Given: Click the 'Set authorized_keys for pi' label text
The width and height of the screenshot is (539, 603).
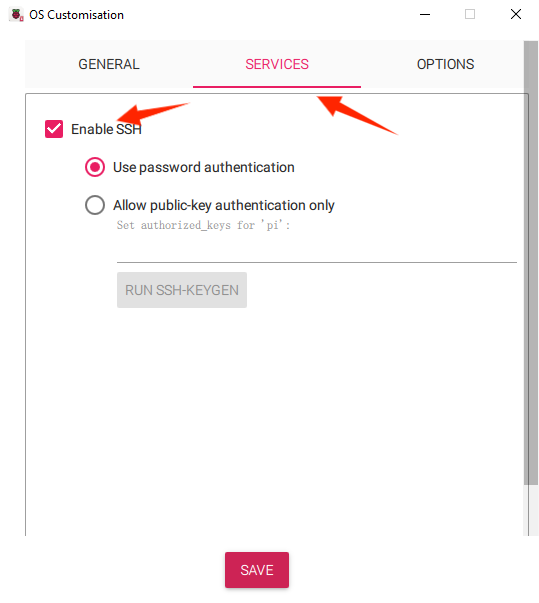Looking at the screenshot, I should pos(203,225).
